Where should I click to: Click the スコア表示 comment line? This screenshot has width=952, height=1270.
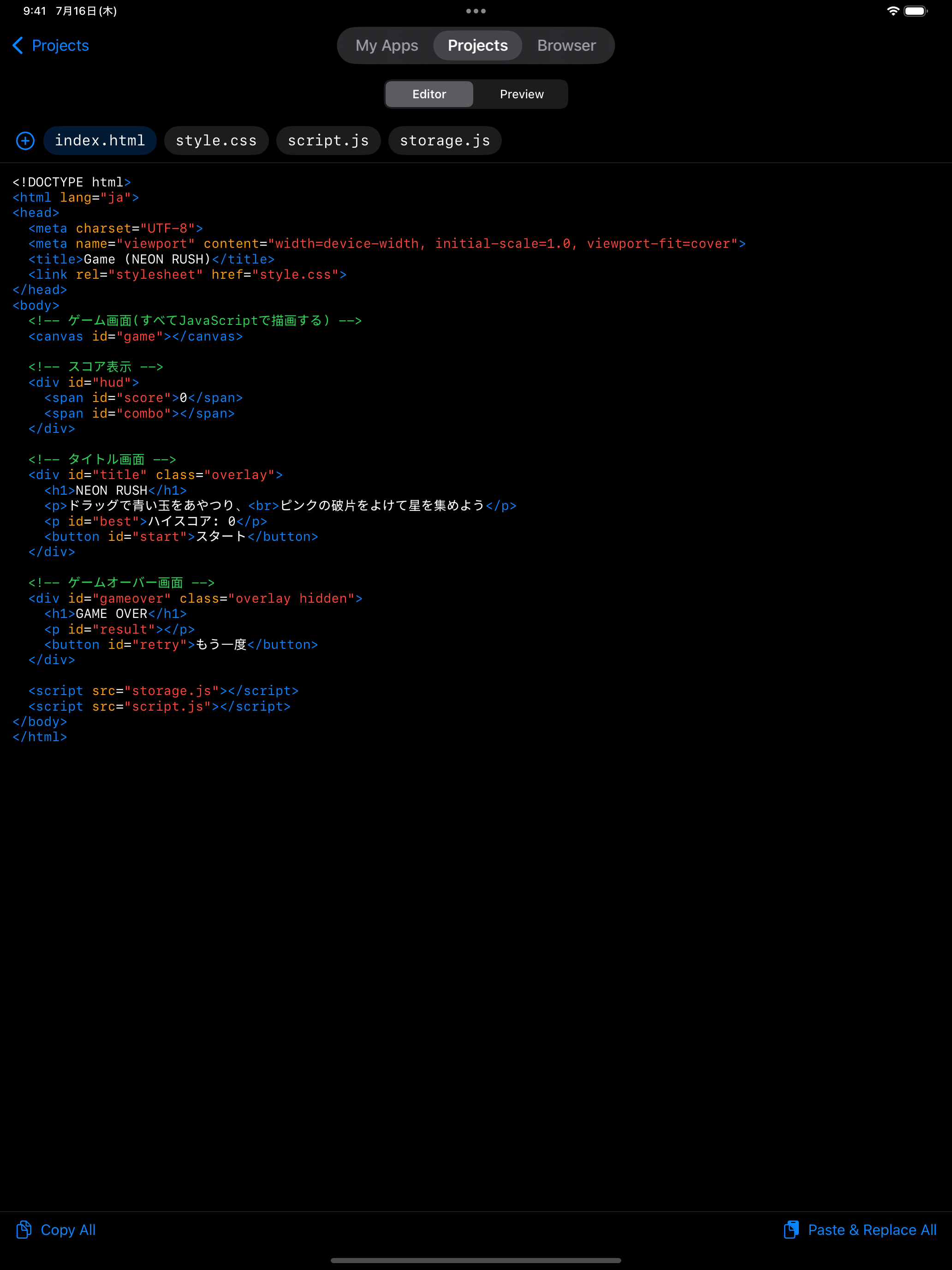click(x=96, y=367)
